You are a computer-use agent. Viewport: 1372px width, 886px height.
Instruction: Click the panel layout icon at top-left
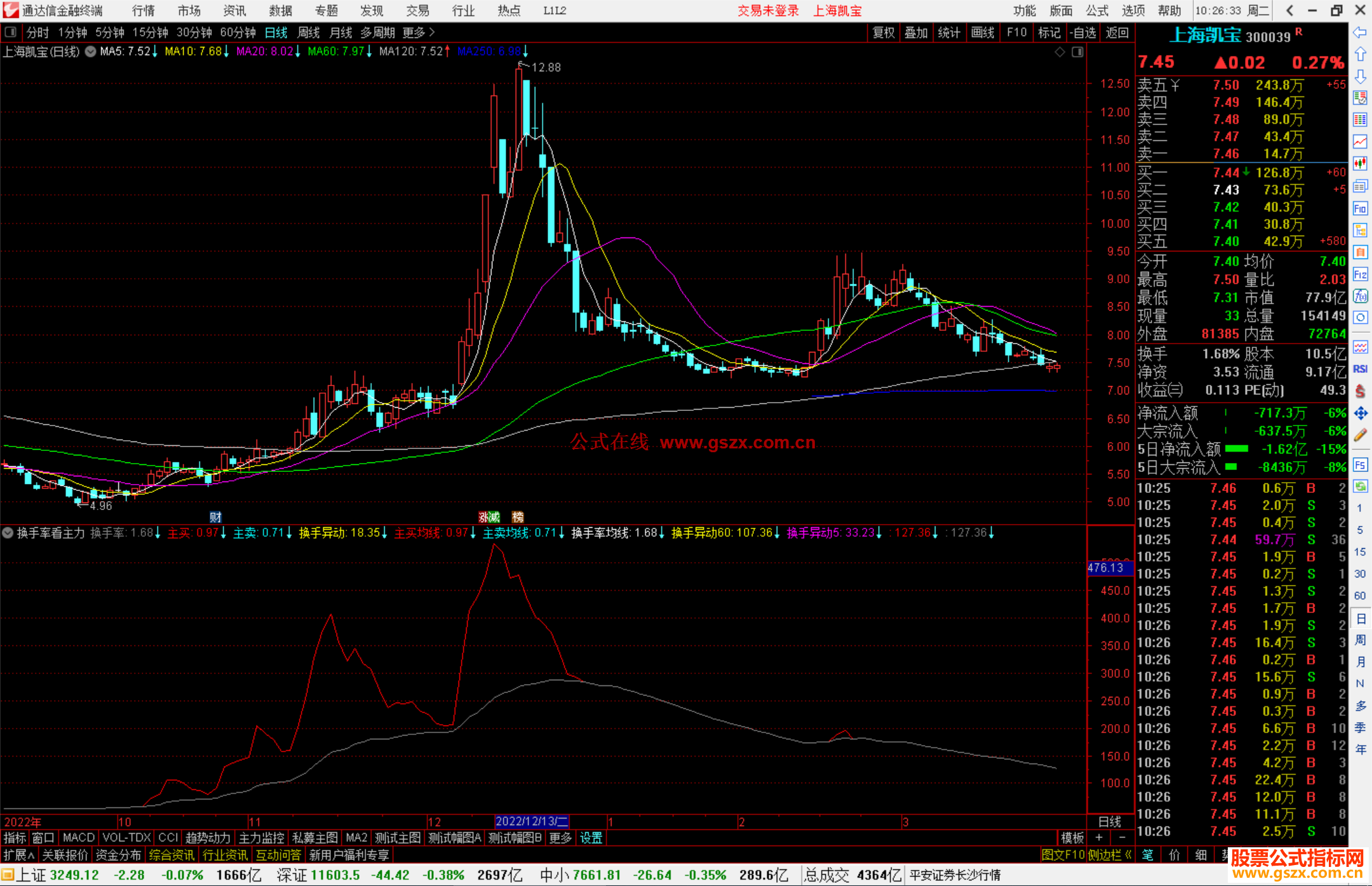(10, 32)
